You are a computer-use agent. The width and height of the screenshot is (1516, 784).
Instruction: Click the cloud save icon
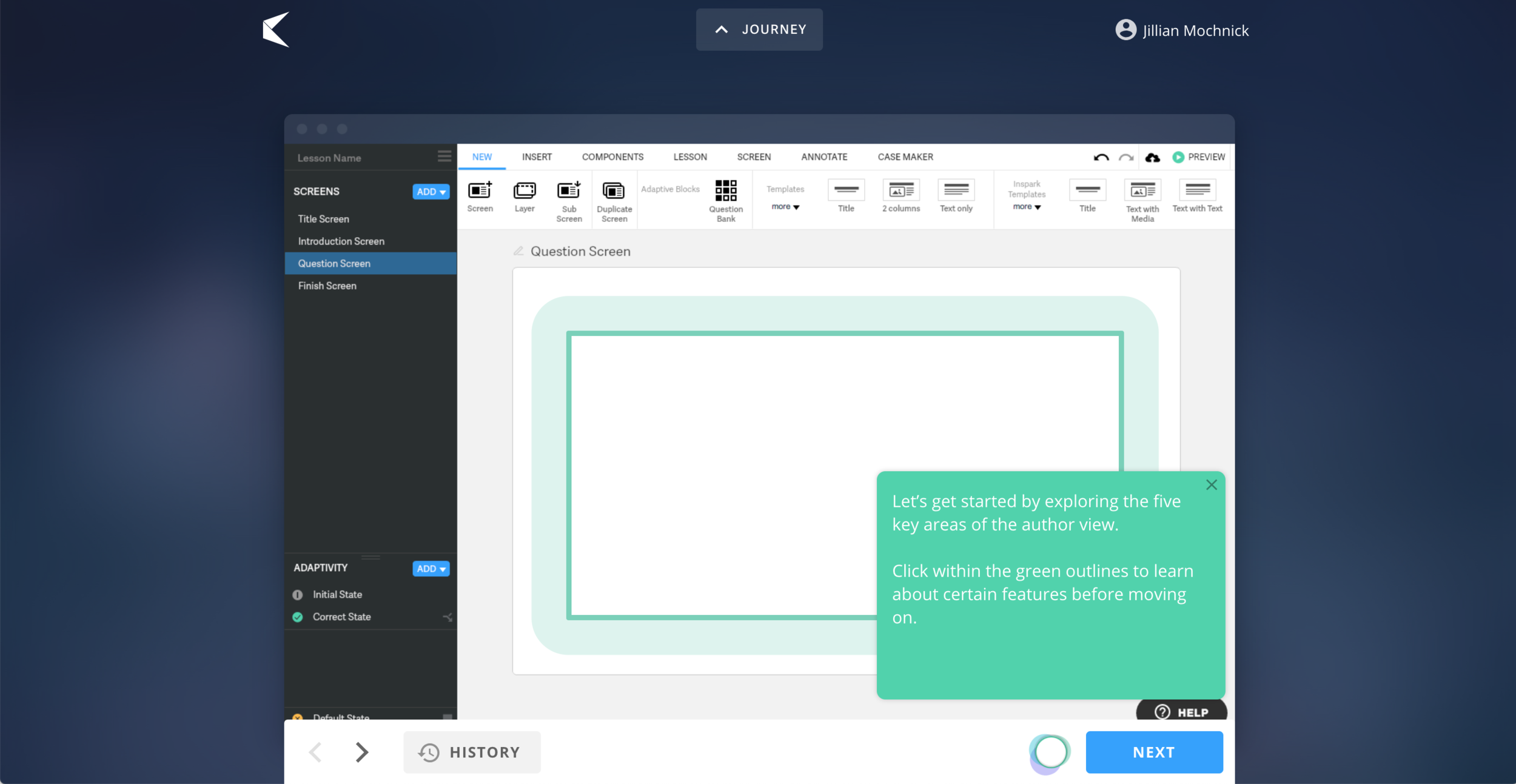click(1152, 157)
